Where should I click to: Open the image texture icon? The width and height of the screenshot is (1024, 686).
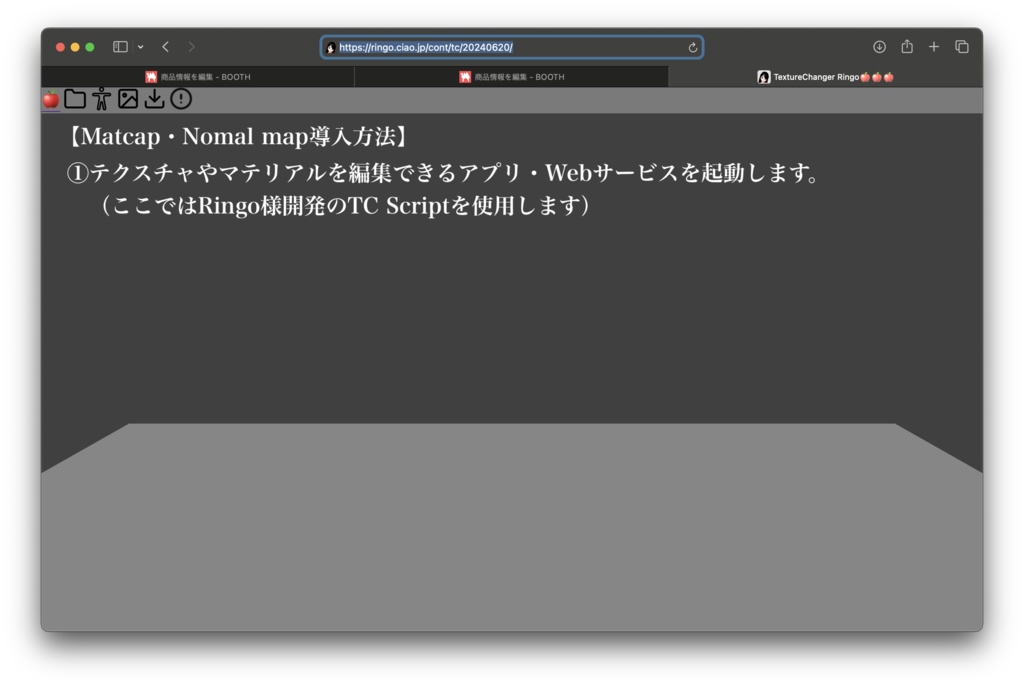127,99
